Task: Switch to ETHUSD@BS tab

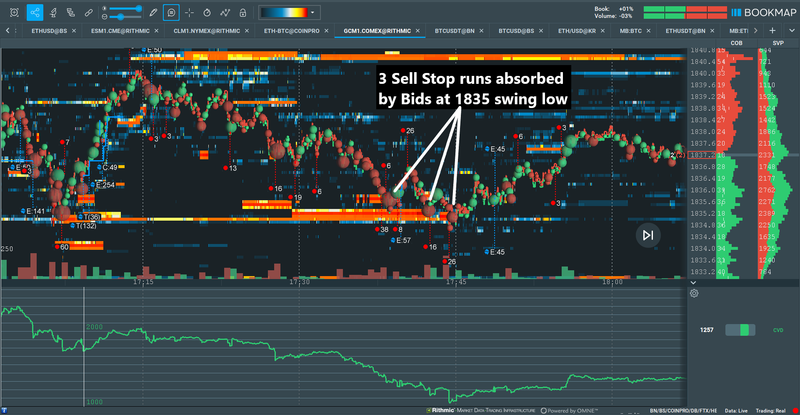Action: click(x=49, y=31)
